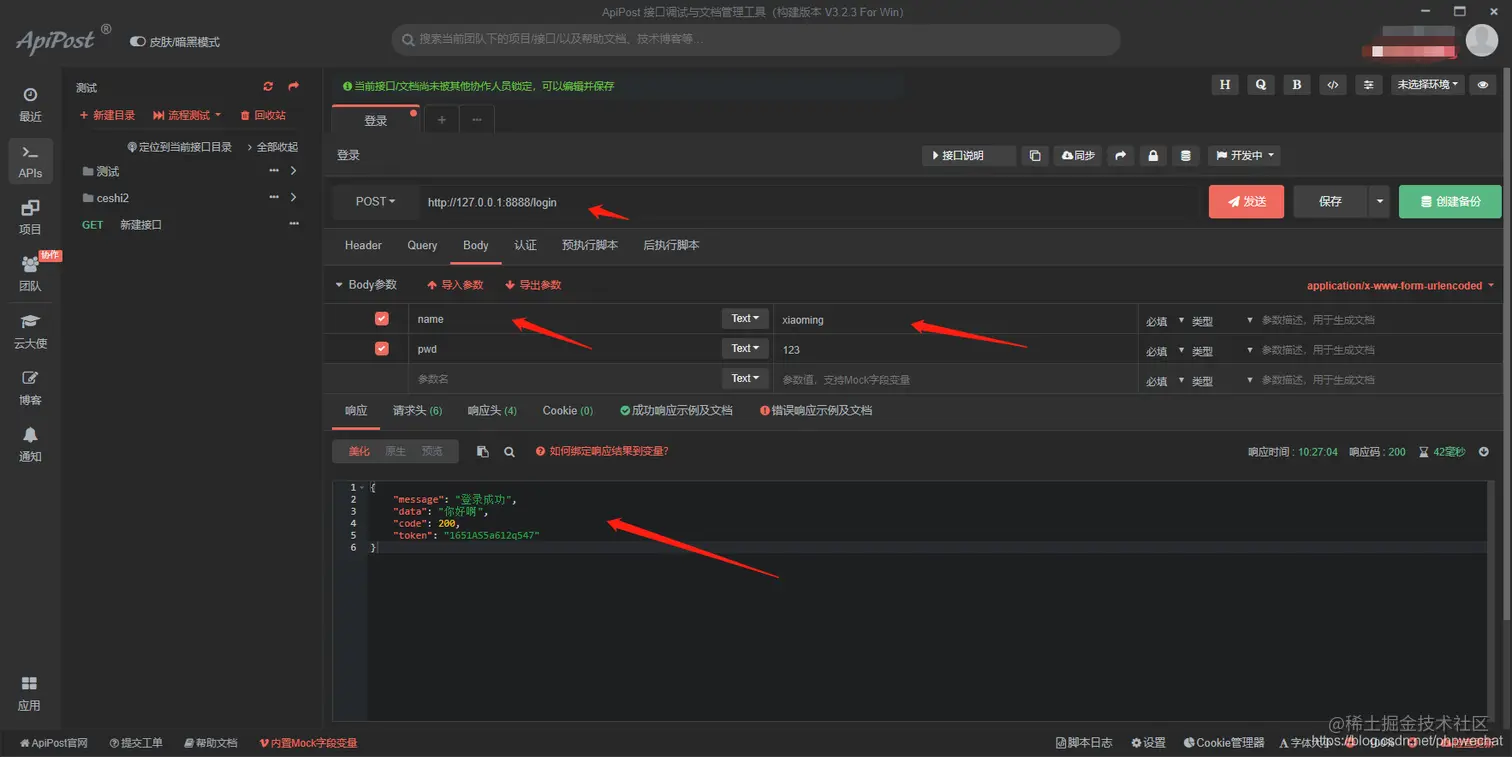The width and height of the screenshot is (1512, 757).
Task: Open the Cookie (0) response tab
Action: click(x=568, y=411)
